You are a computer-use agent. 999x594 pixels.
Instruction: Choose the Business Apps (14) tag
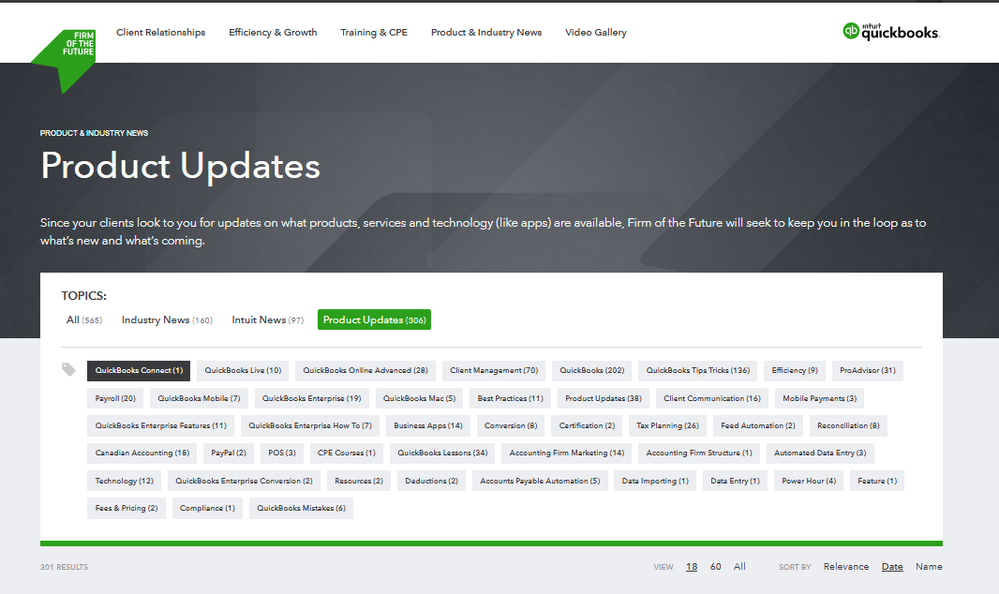coord(428,426)
